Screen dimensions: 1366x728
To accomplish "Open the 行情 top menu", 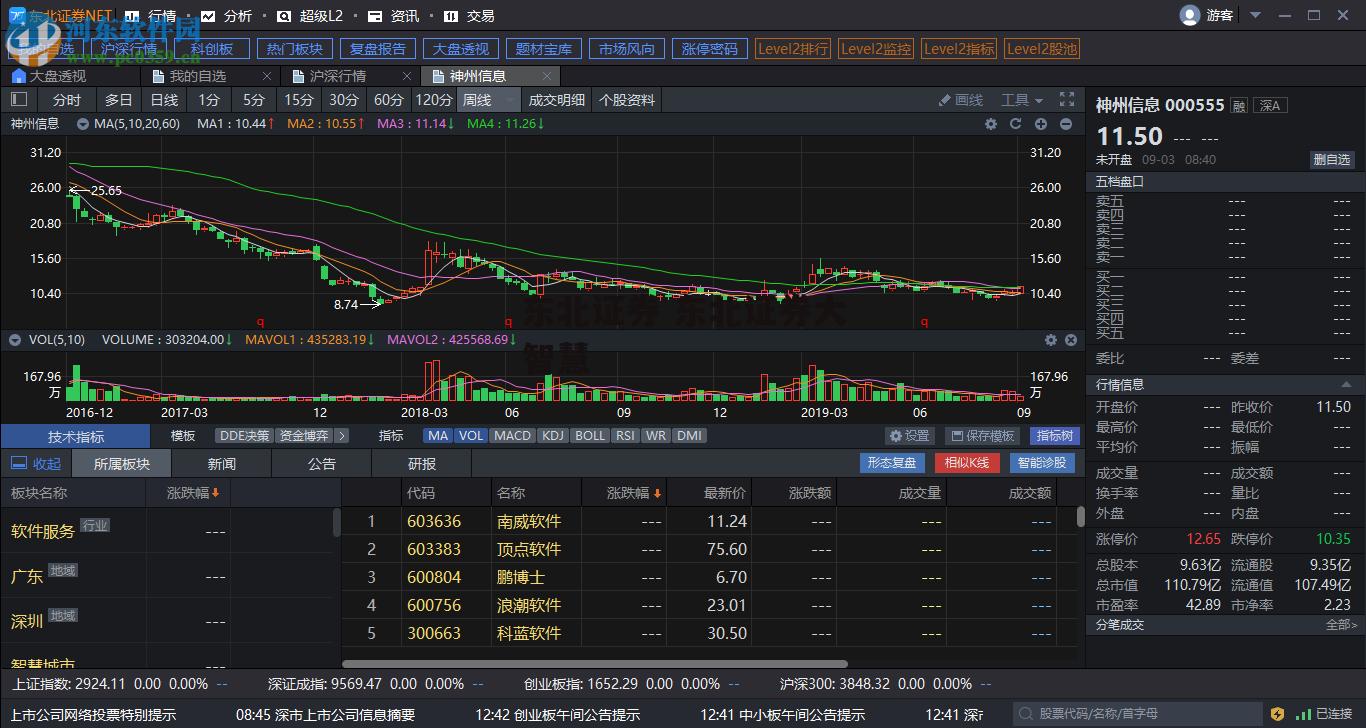I will [x=150, y=16].
